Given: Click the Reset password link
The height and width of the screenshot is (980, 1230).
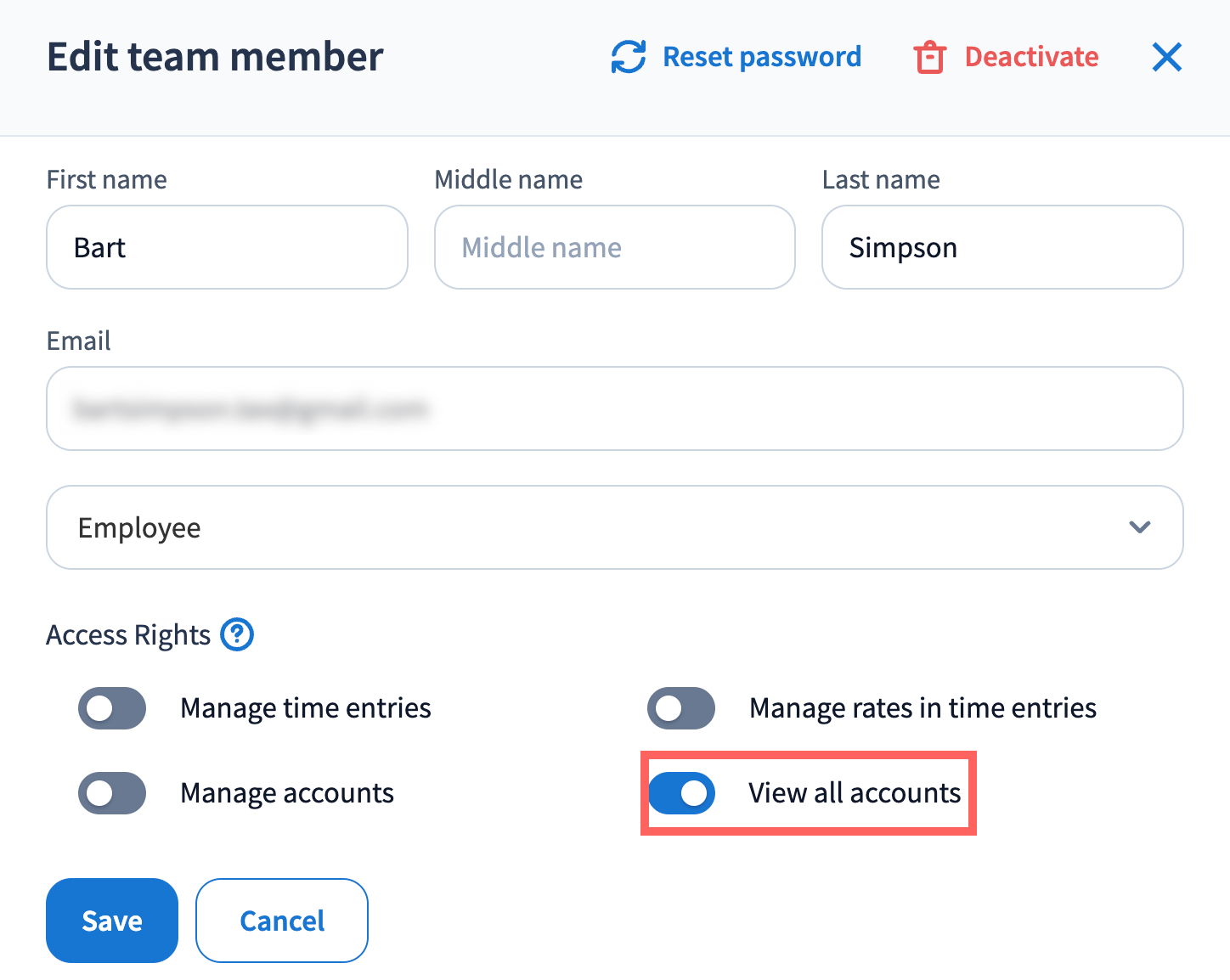Looking at the screenshot, I should tap(761, 57).
